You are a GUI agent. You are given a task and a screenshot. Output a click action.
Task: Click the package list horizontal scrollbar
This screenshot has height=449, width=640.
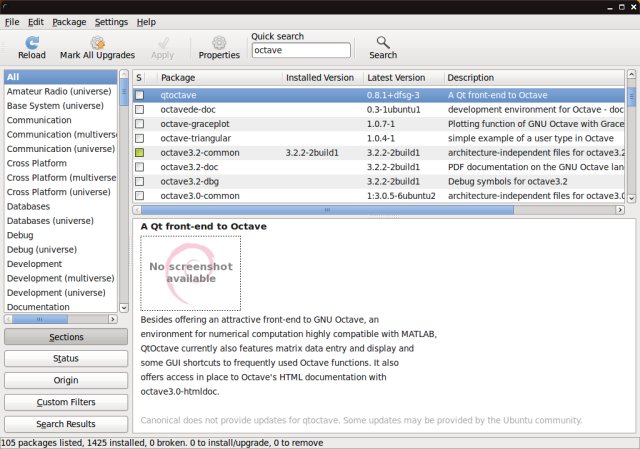point(300,210)
